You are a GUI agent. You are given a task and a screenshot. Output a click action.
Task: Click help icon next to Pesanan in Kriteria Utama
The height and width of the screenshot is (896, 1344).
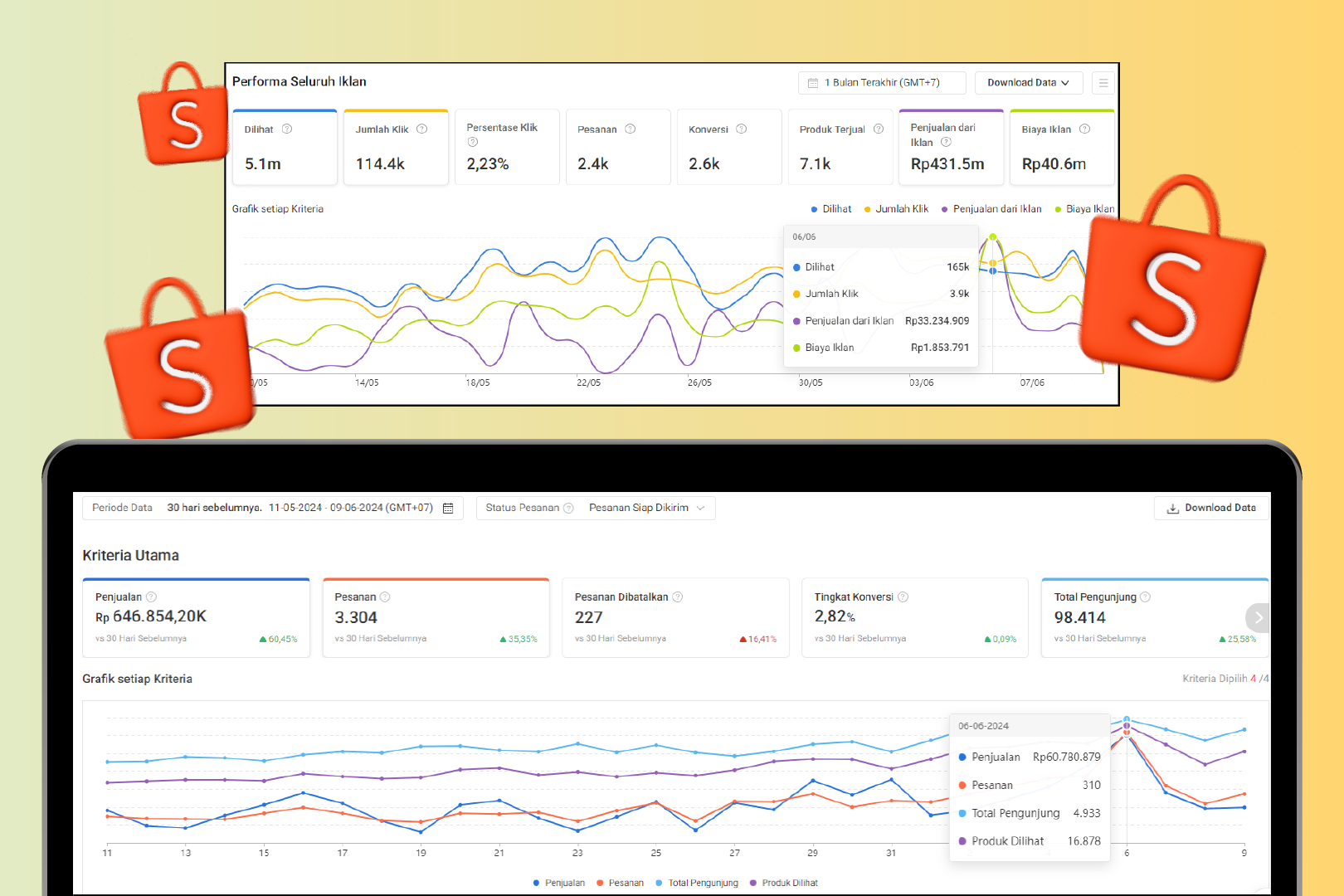pos(385,597)
